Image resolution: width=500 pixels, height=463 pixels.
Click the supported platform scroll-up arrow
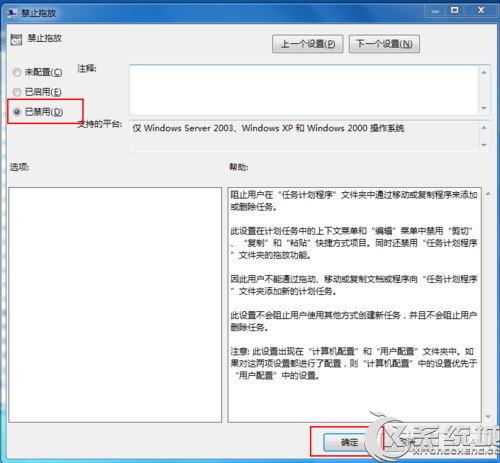(484, 128)
